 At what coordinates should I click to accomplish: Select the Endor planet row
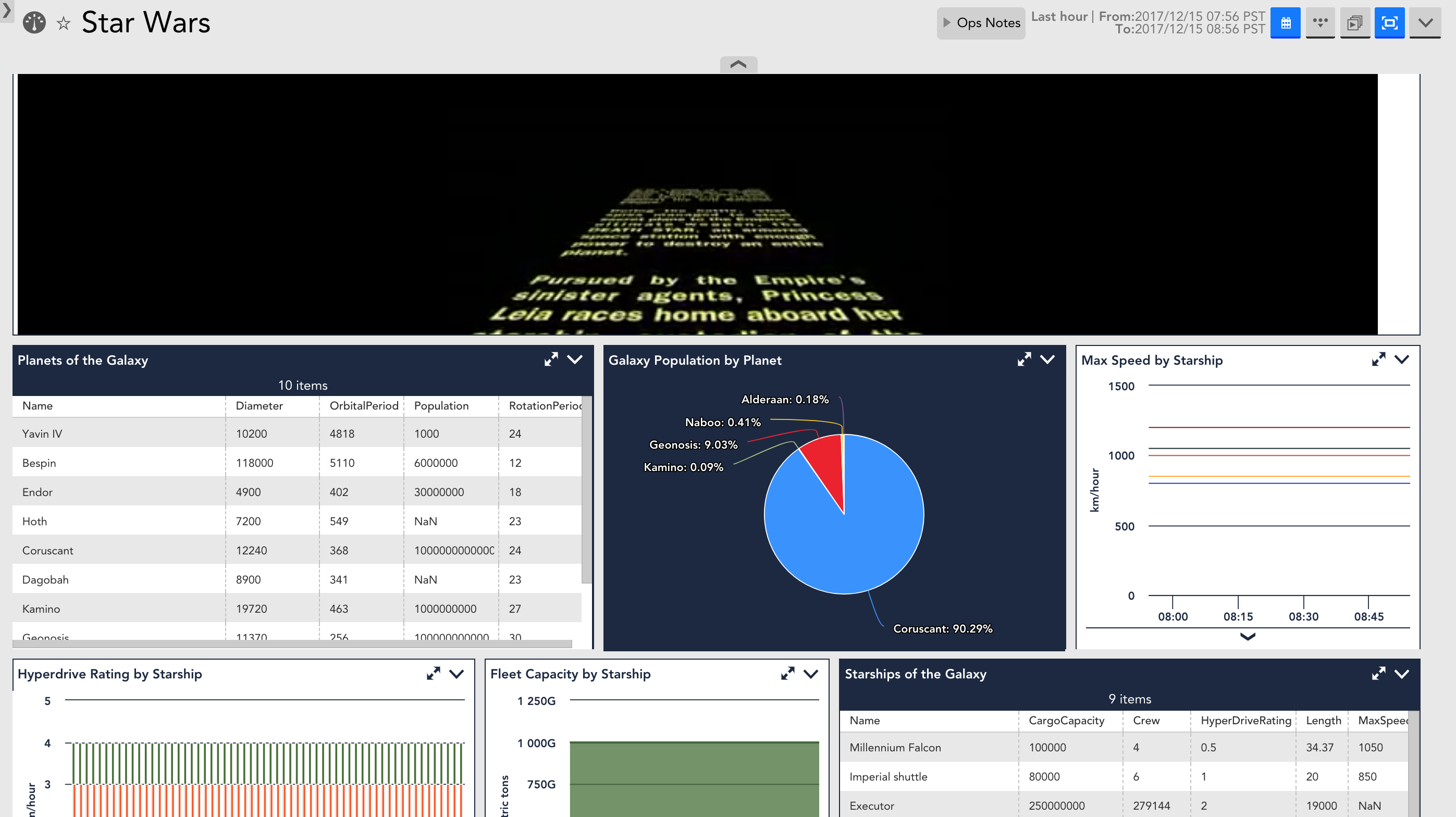(297, 492)
